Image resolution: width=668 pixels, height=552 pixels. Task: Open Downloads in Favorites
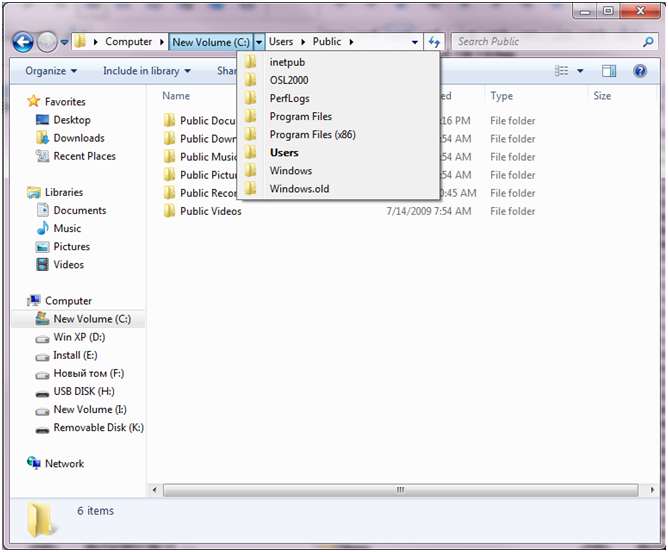click(79, 138)
